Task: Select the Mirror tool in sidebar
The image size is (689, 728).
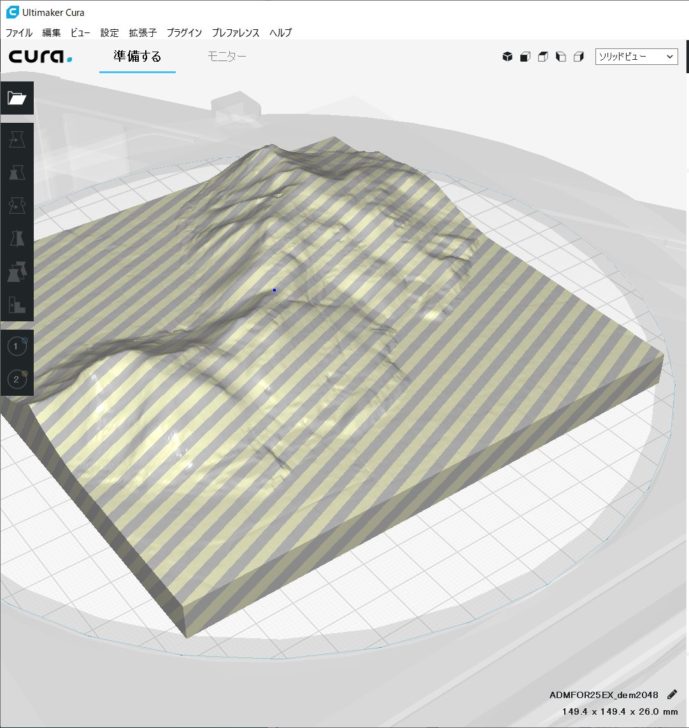Action: [17, 238]
